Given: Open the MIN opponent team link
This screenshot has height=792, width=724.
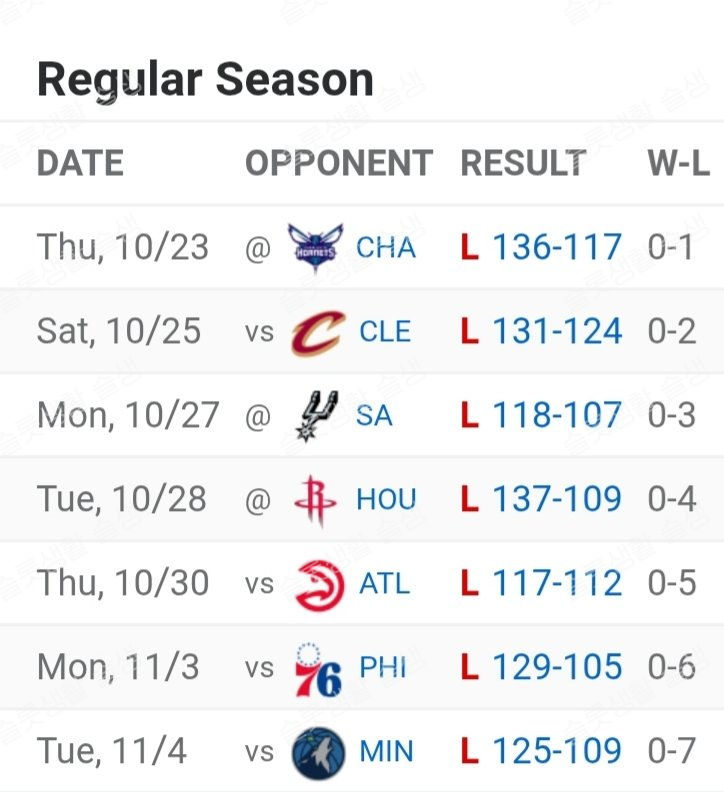Looking at the screenshot, I should tap(386, 751).
